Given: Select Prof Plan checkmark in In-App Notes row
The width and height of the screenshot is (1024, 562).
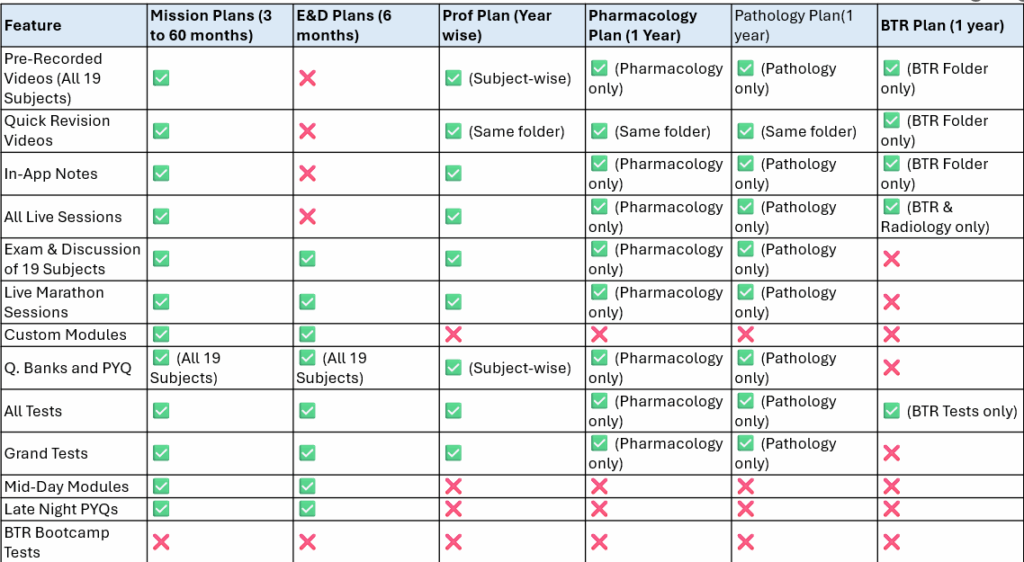Looking at the screenshot, I should 453,174.
